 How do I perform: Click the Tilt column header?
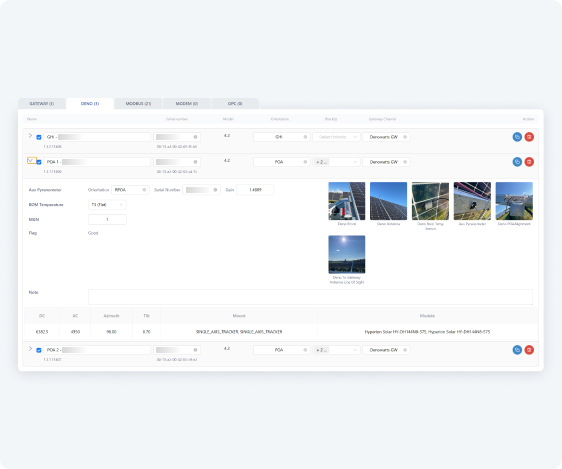tap(146, 316)
